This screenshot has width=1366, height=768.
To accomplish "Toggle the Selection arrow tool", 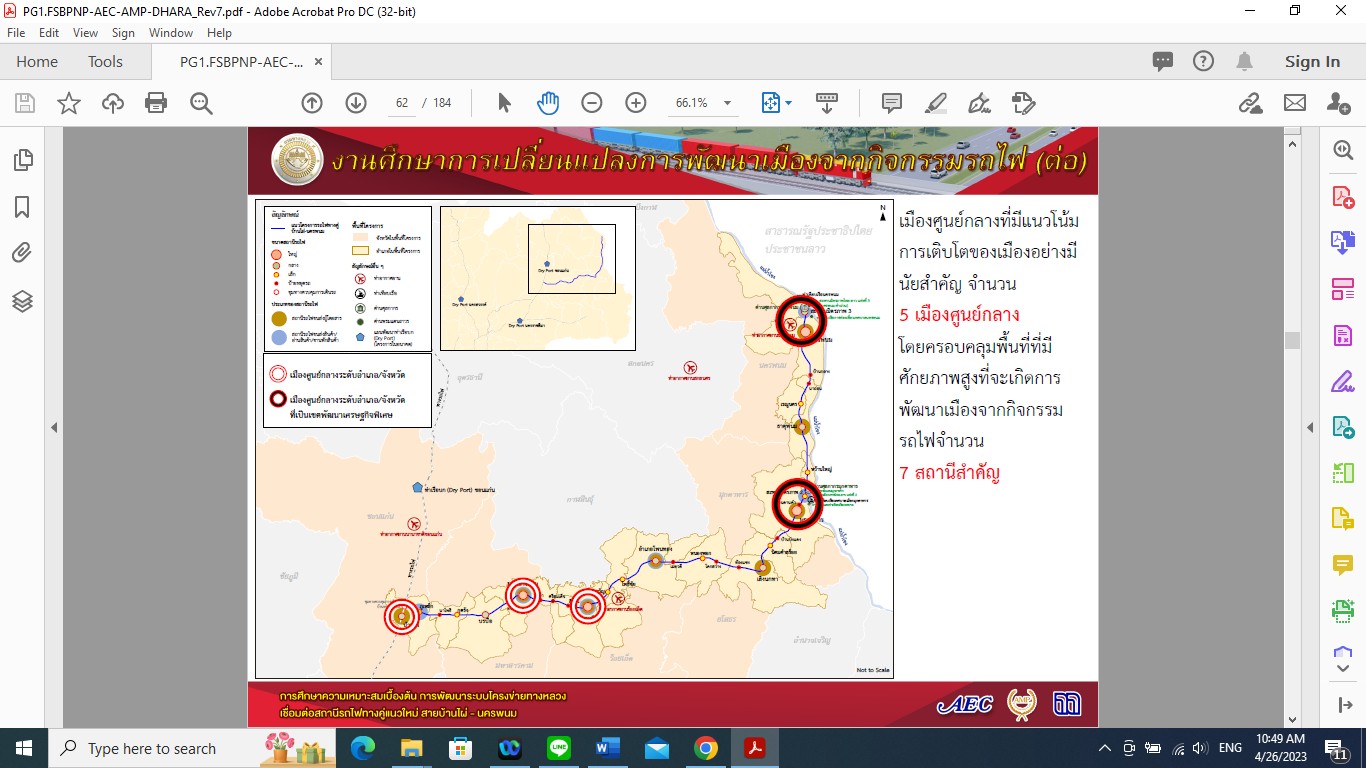I will pos(504,103).
